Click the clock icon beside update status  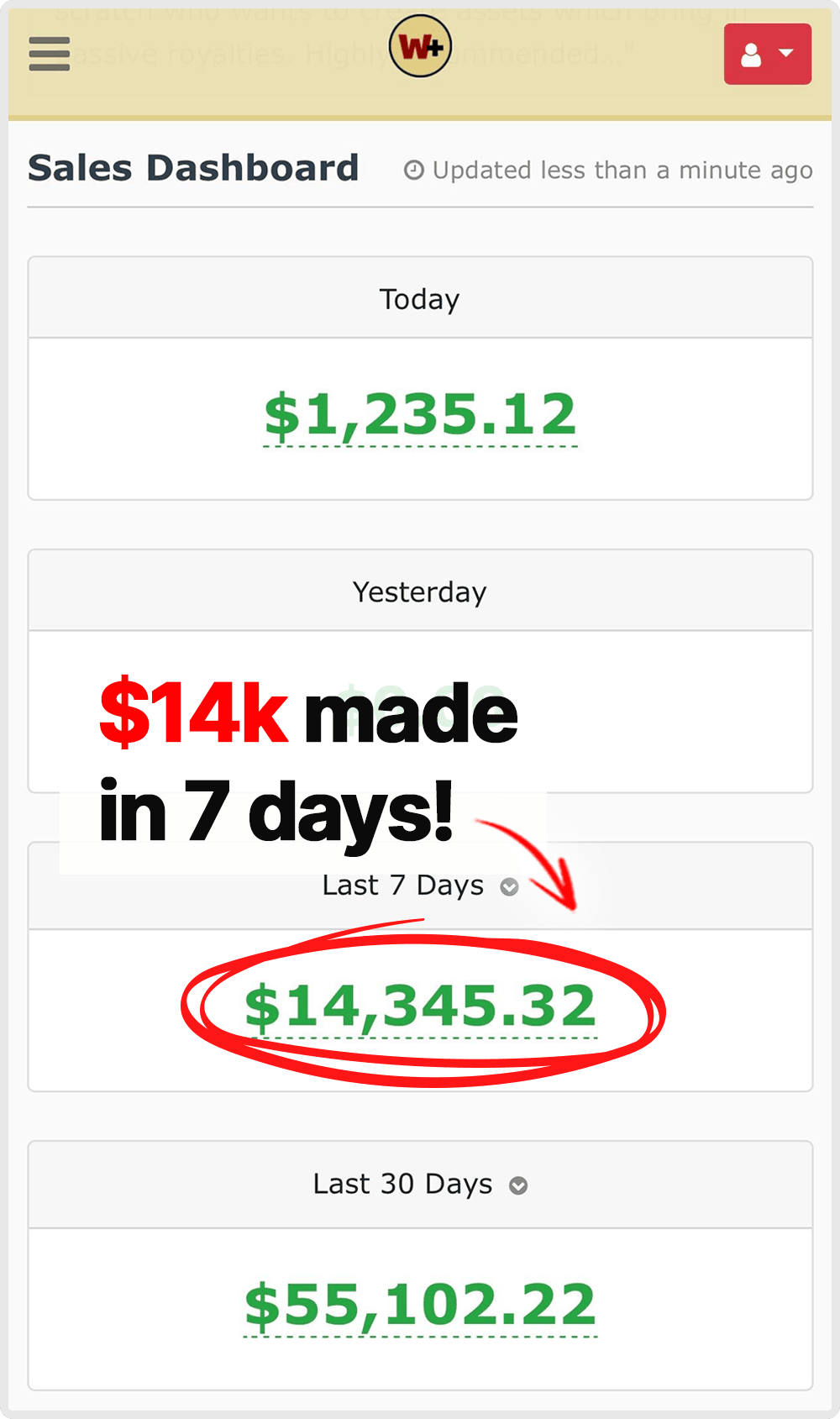[x=413, y=171]
